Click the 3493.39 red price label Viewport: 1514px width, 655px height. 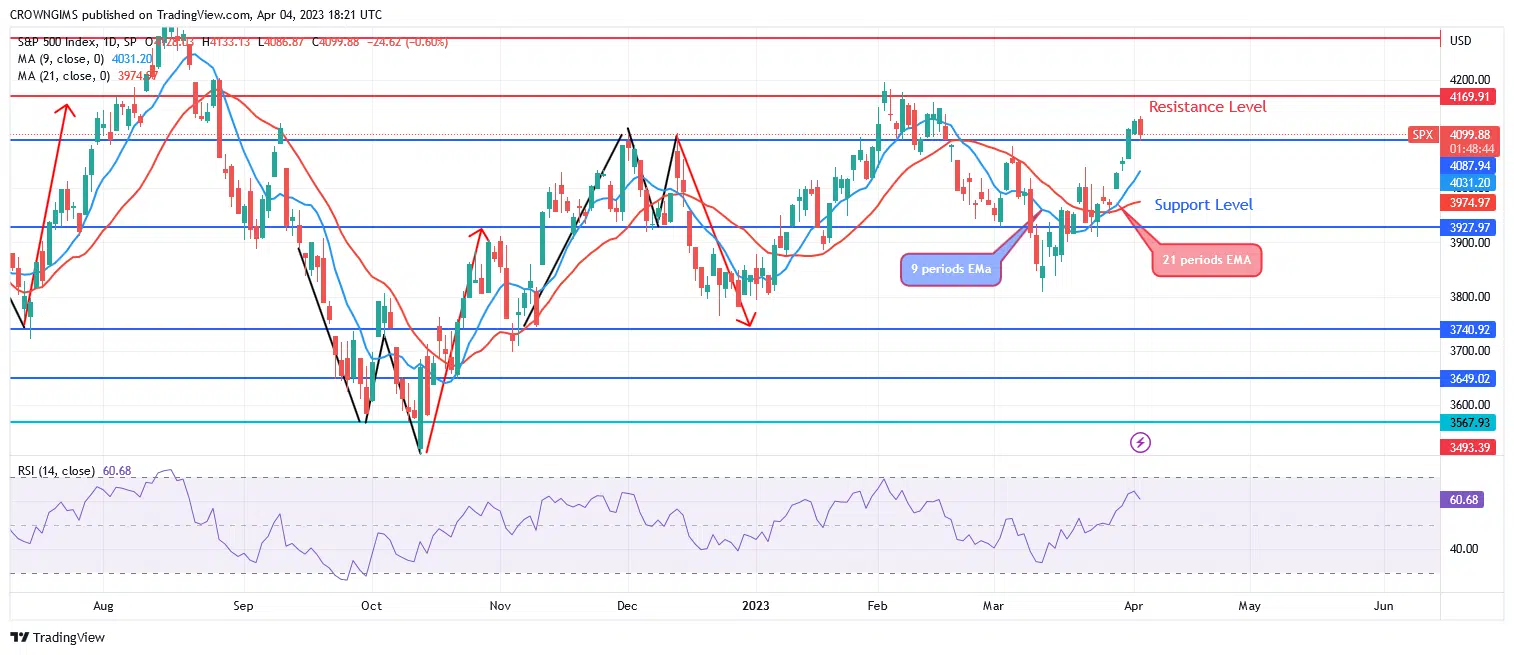pyautogui.click(x=1468, y=447)
